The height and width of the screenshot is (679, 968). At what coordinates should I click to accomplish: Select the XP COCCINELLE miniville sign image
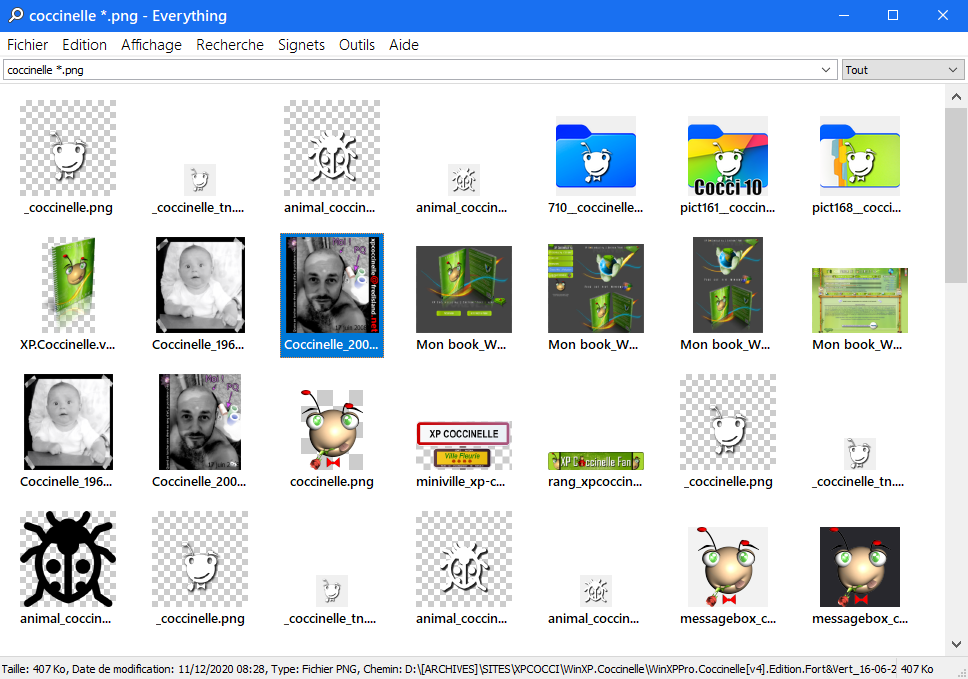[x=463, y=445]
